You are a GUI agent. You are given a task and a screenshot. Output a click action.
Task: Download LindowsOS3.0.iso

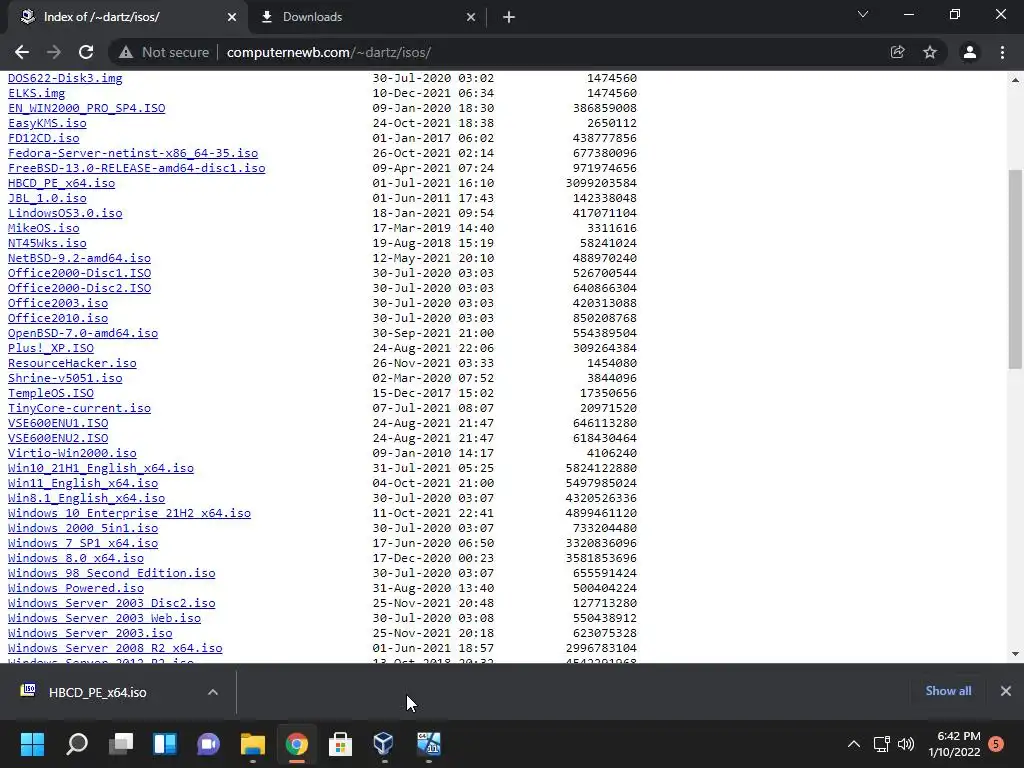(x=65, y=214)
